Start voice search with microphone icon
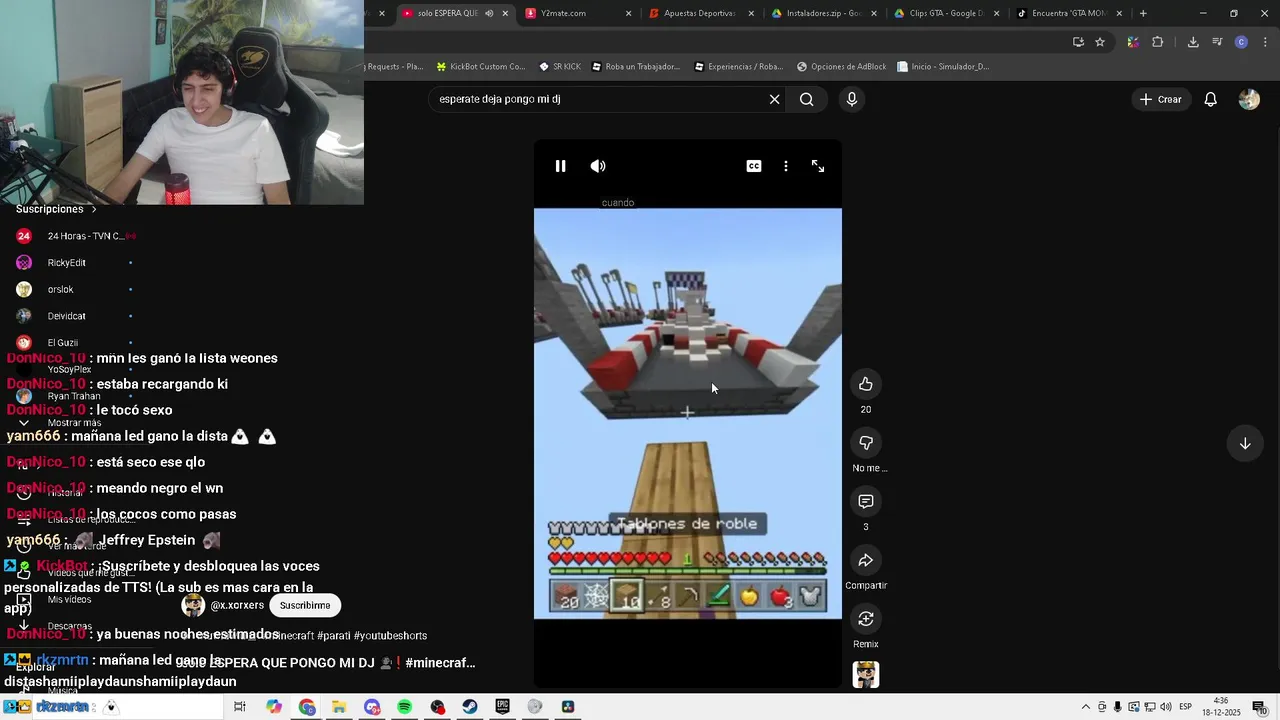1280x720 pixels. pos(852,99)
